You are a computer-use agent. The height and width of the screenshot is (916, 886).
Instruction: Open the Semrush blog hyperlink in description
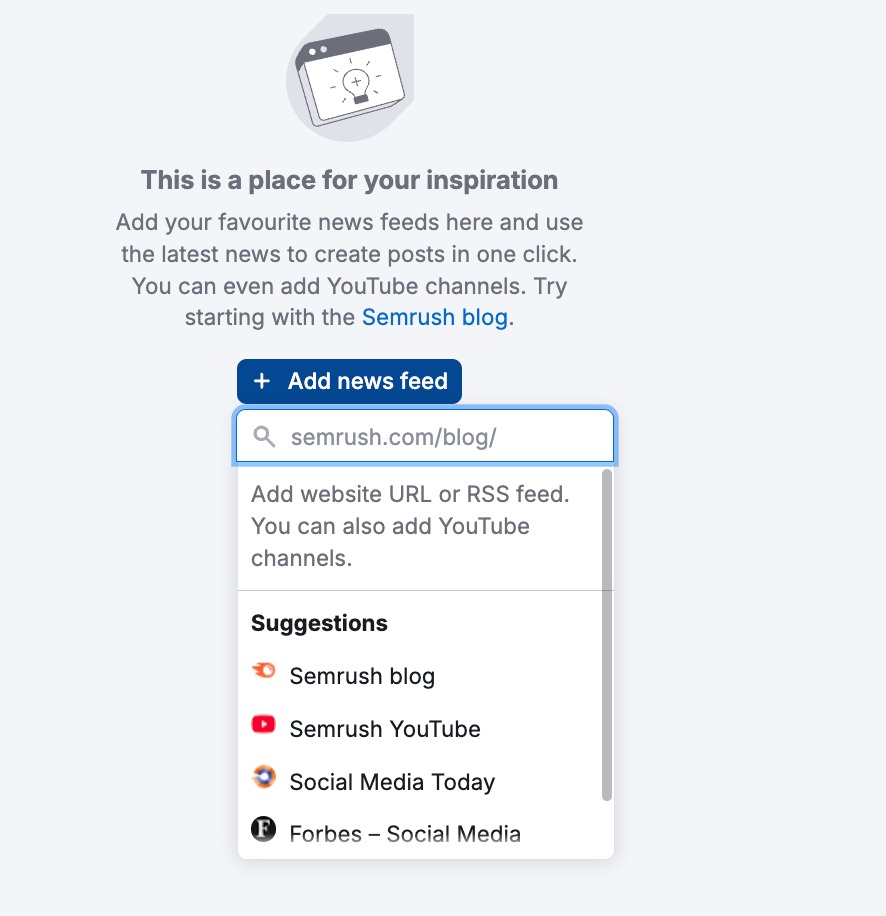click(435, 317)
